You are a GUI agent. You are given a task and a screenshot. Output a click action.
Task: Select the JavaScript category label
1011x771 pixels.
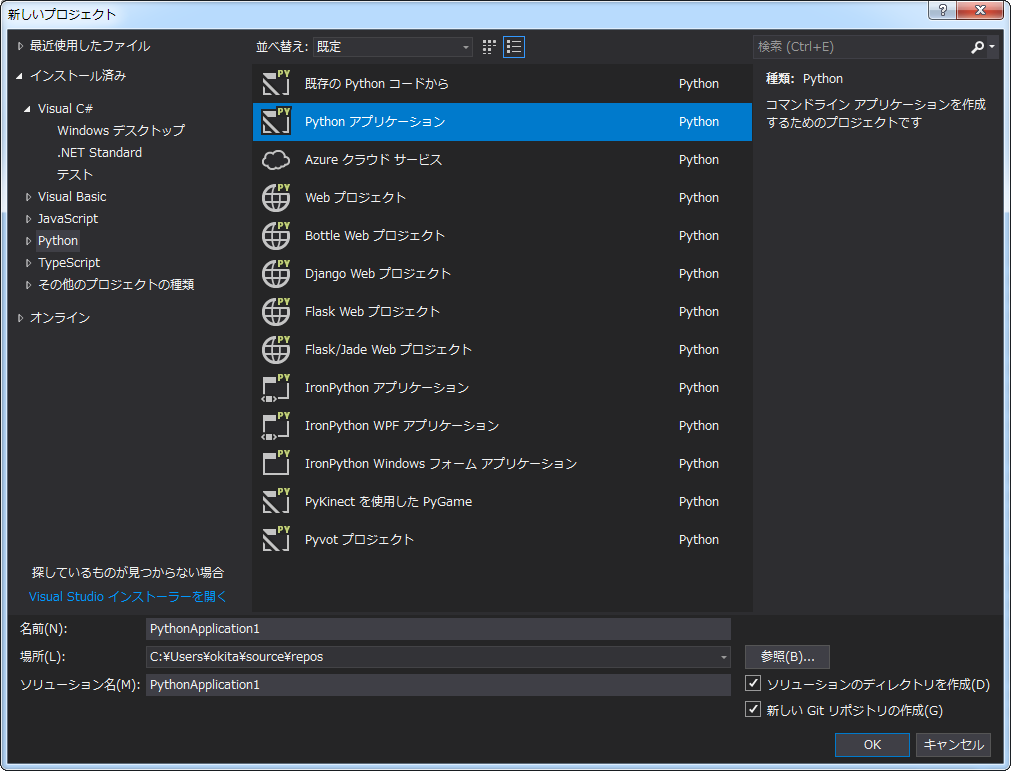[68, 219]
